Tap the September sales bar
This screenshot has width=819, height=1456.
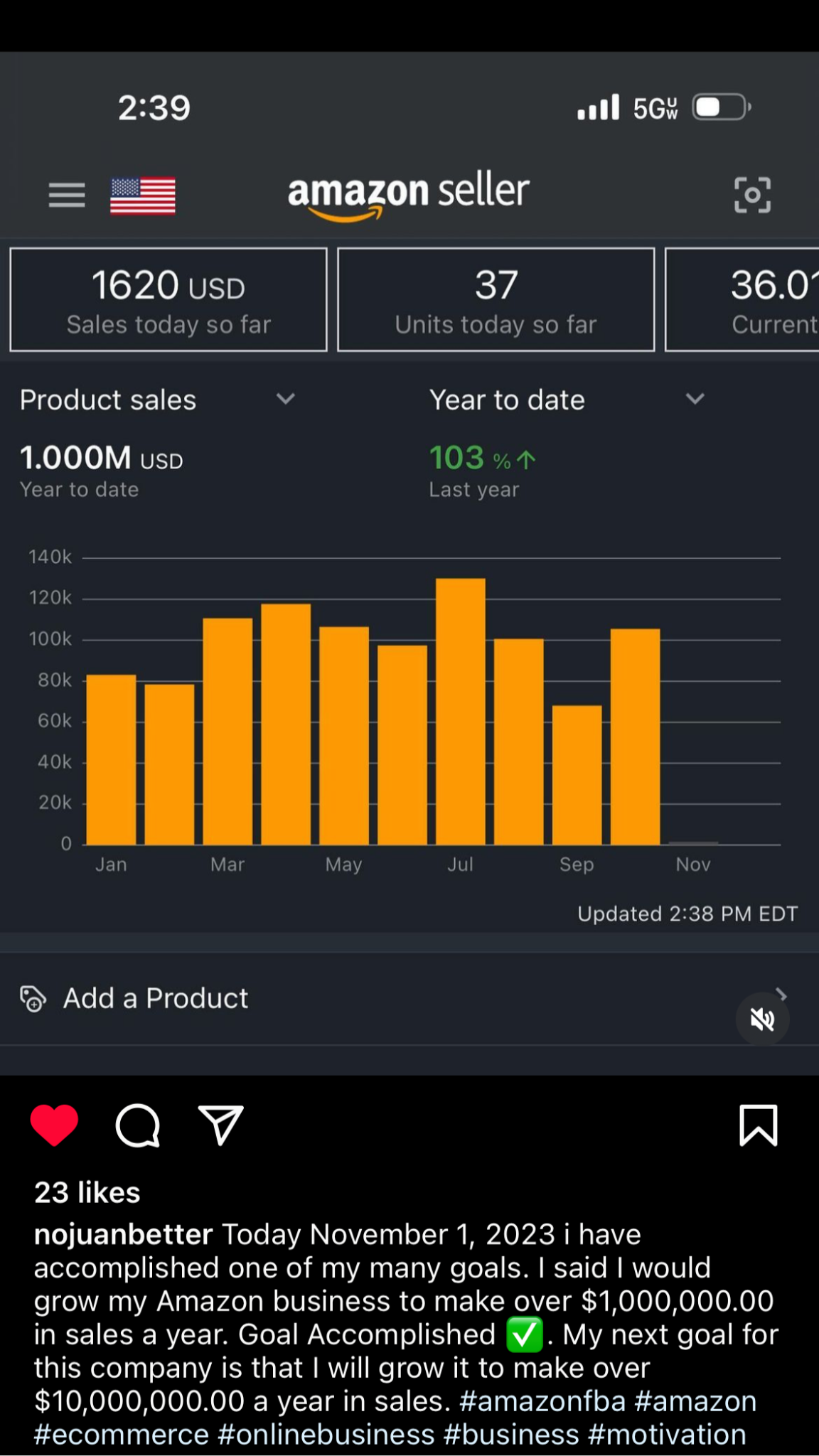[577, 775]
